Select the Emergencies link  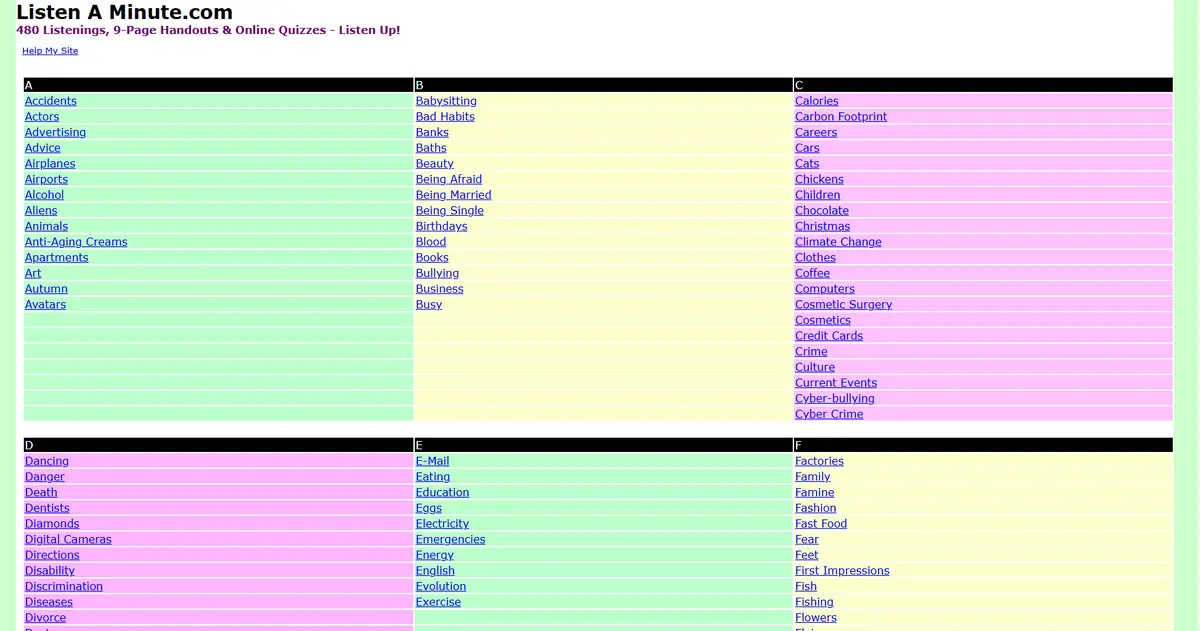click(450, 540)
